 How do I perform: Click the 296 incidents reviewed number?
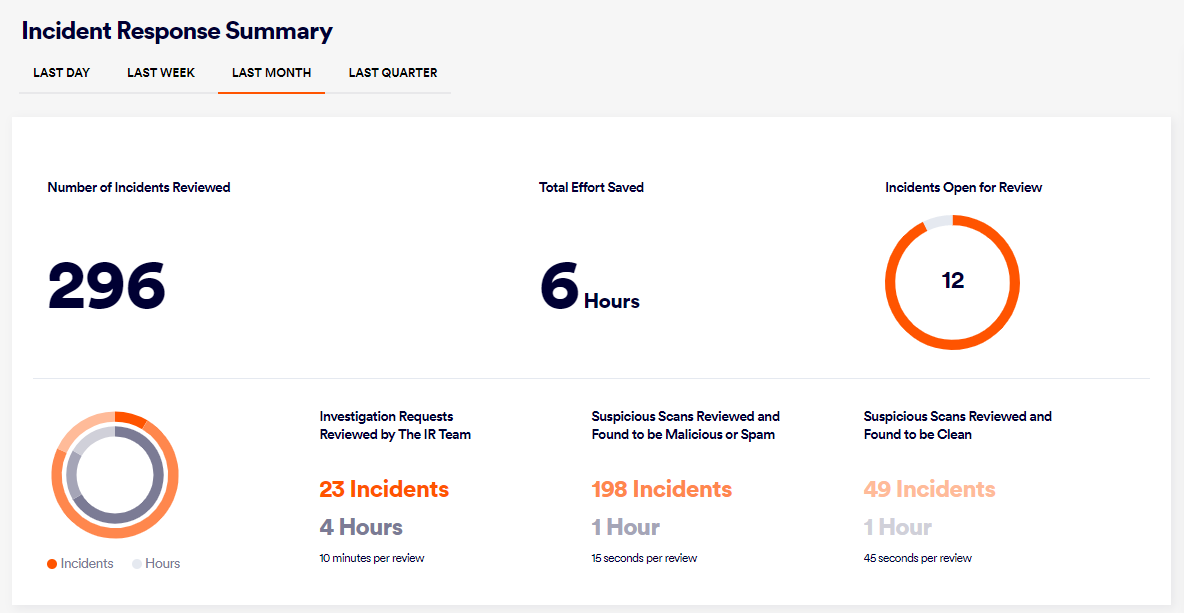(106, 286)
